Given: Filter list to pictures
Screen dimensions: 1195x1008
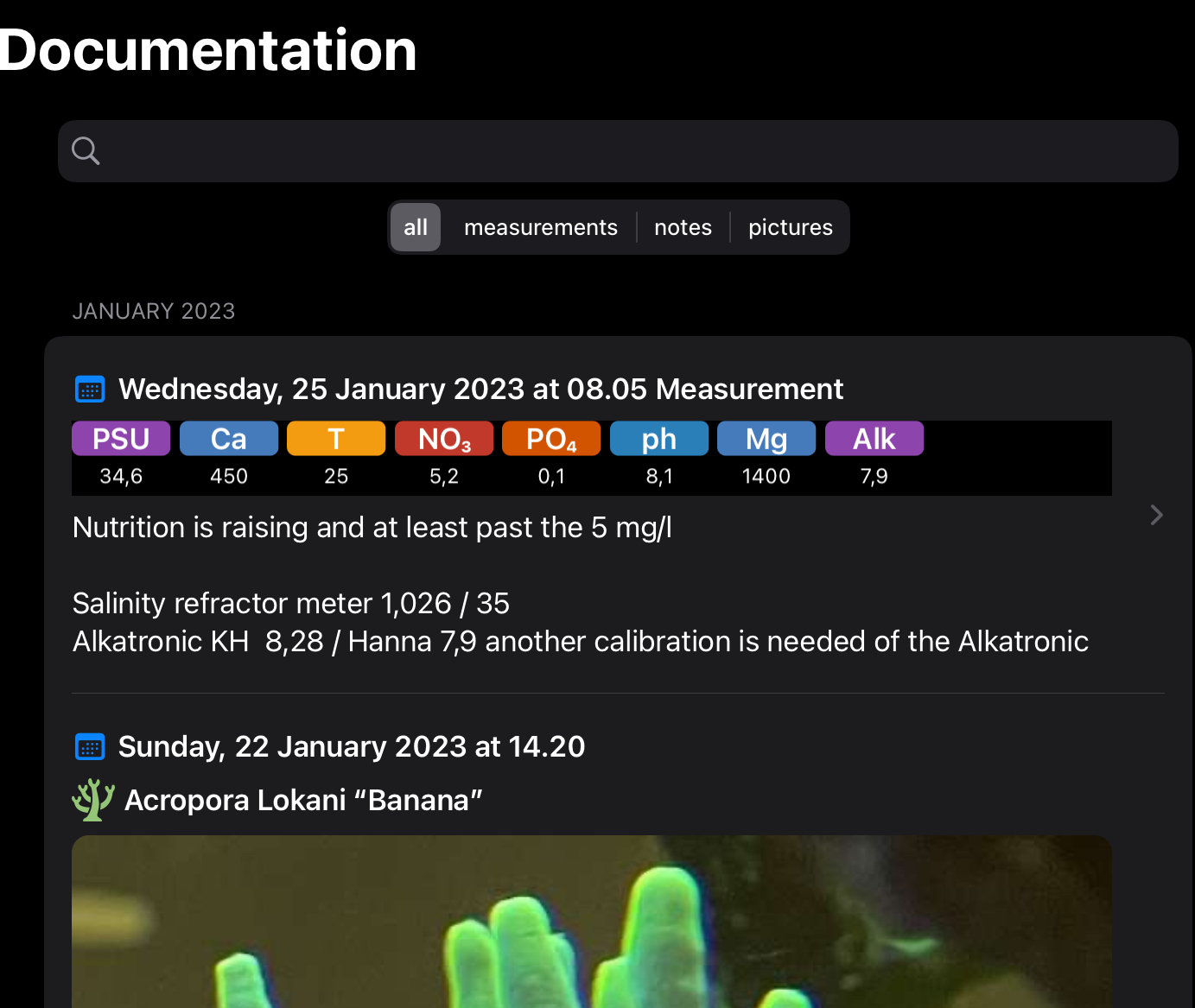Looking at the screenshot, I should [790, 227].
